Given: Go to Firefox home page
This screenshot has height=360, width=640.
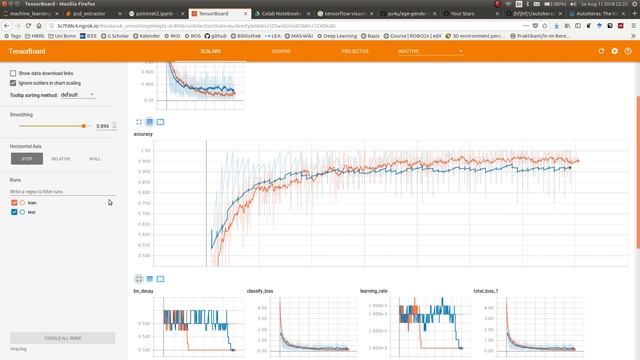Looking at the screenshot, I should (x=39, y=26).
